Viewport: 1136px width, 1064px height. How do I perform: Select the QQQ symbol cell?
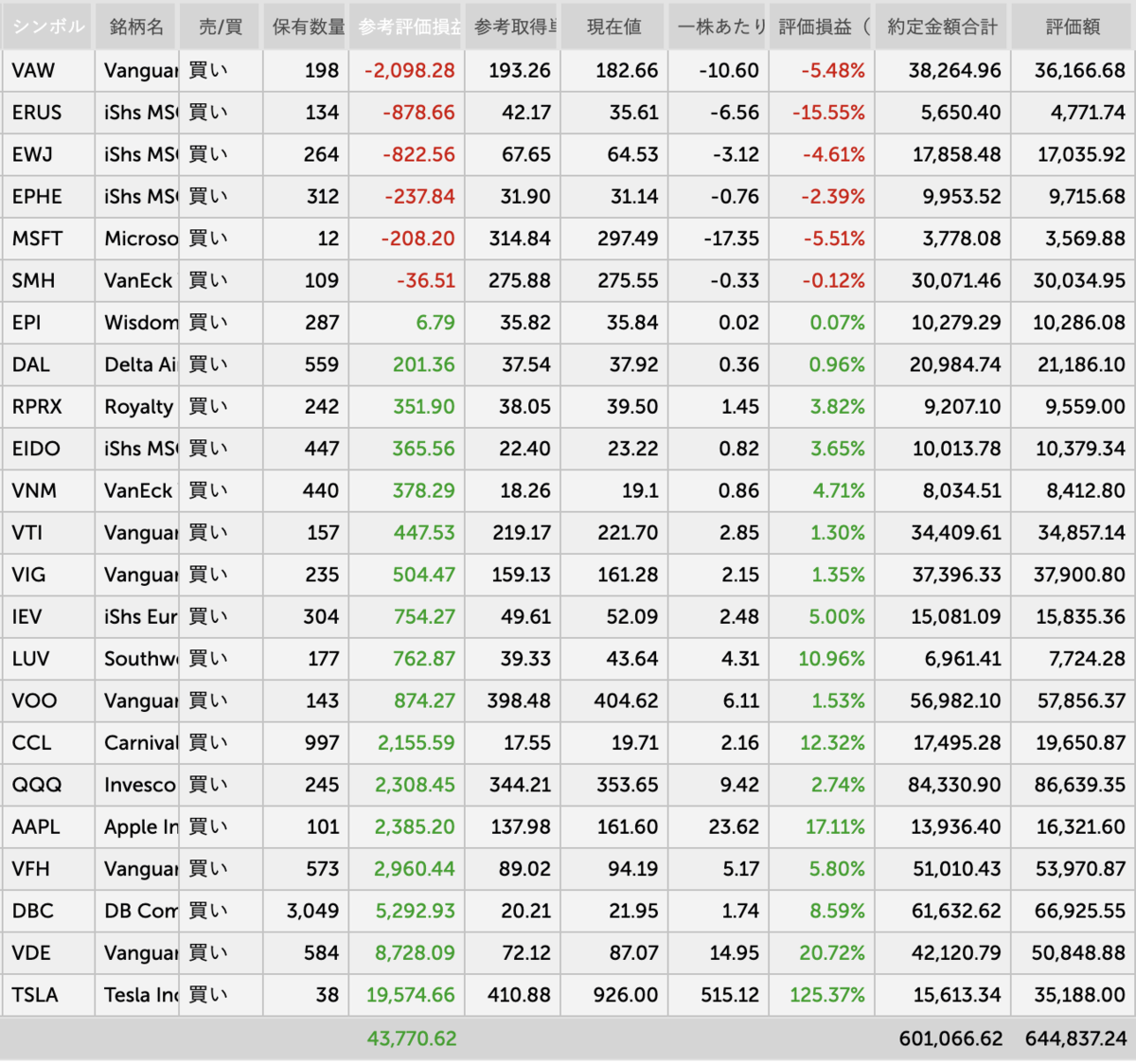[47, 785]
